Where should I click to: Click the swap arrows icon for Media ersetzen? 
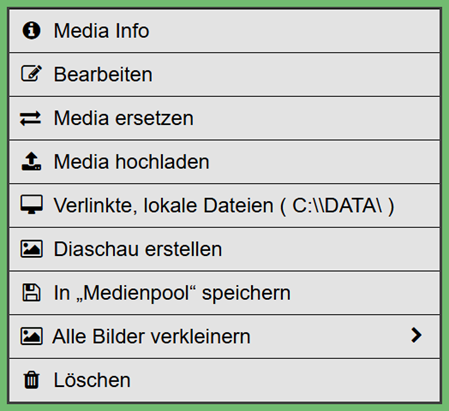click(30, 118)
